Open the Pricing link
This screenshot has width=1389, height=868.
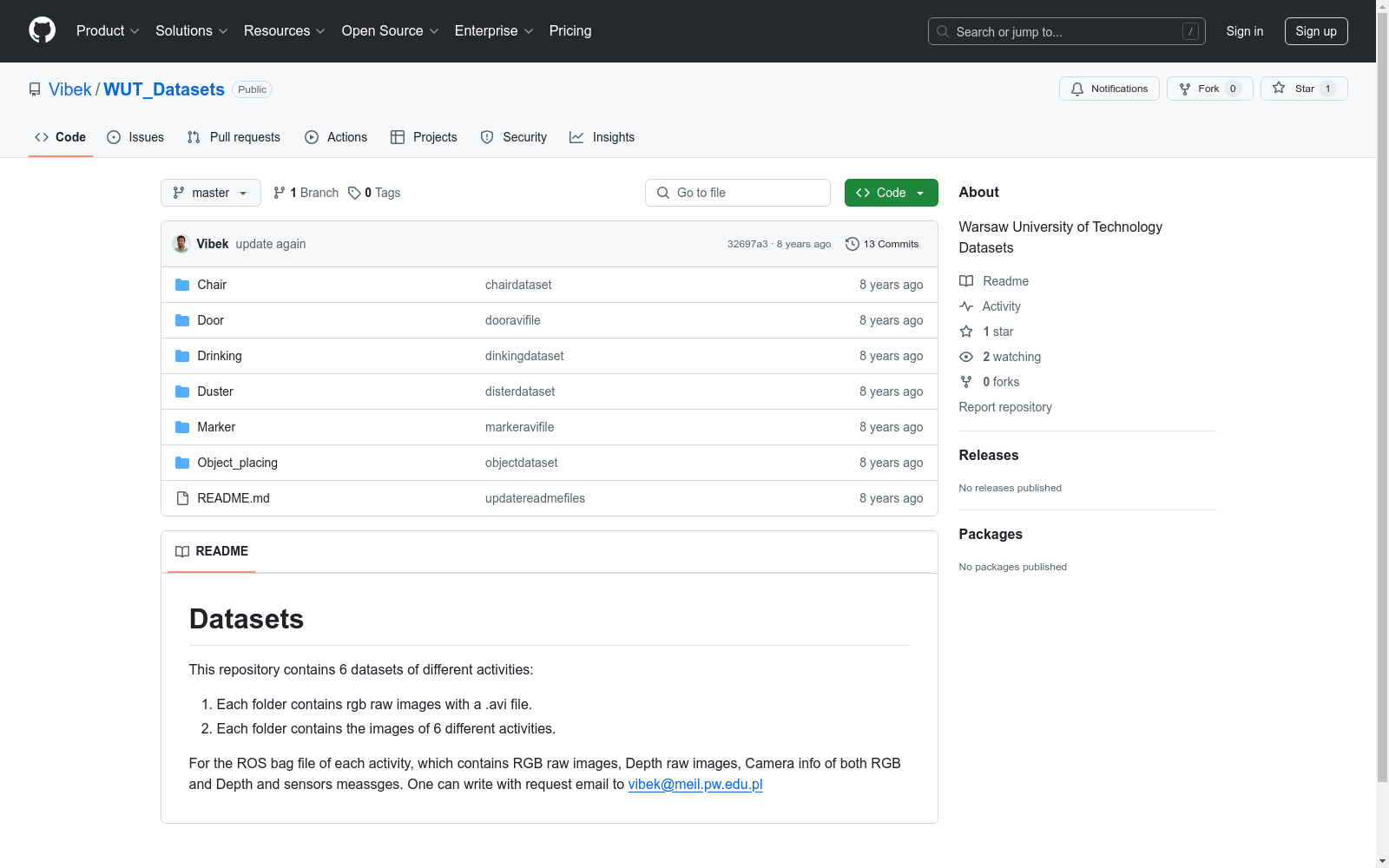click(570, 30)
